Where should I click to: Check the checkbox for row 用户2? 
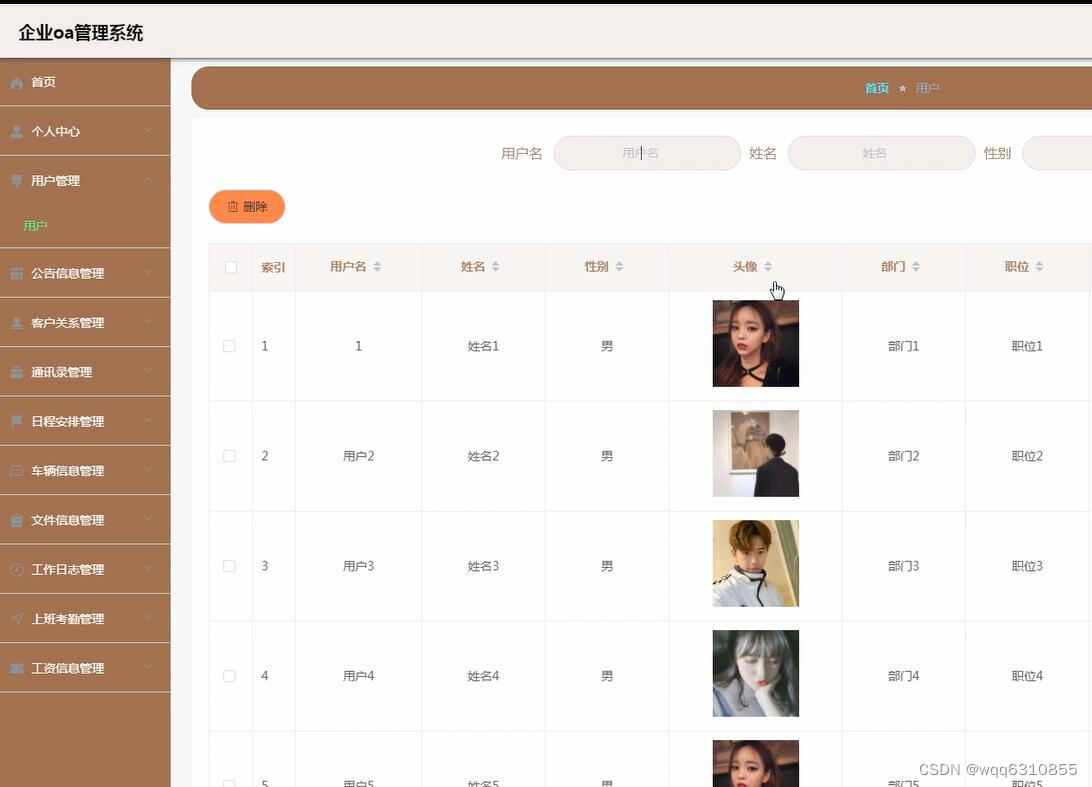[229, 456]
